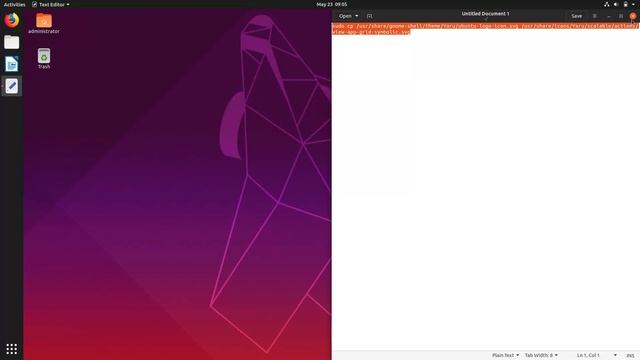Select the administrator folder on desktop
Screen dimensions: 640x360
44,23
